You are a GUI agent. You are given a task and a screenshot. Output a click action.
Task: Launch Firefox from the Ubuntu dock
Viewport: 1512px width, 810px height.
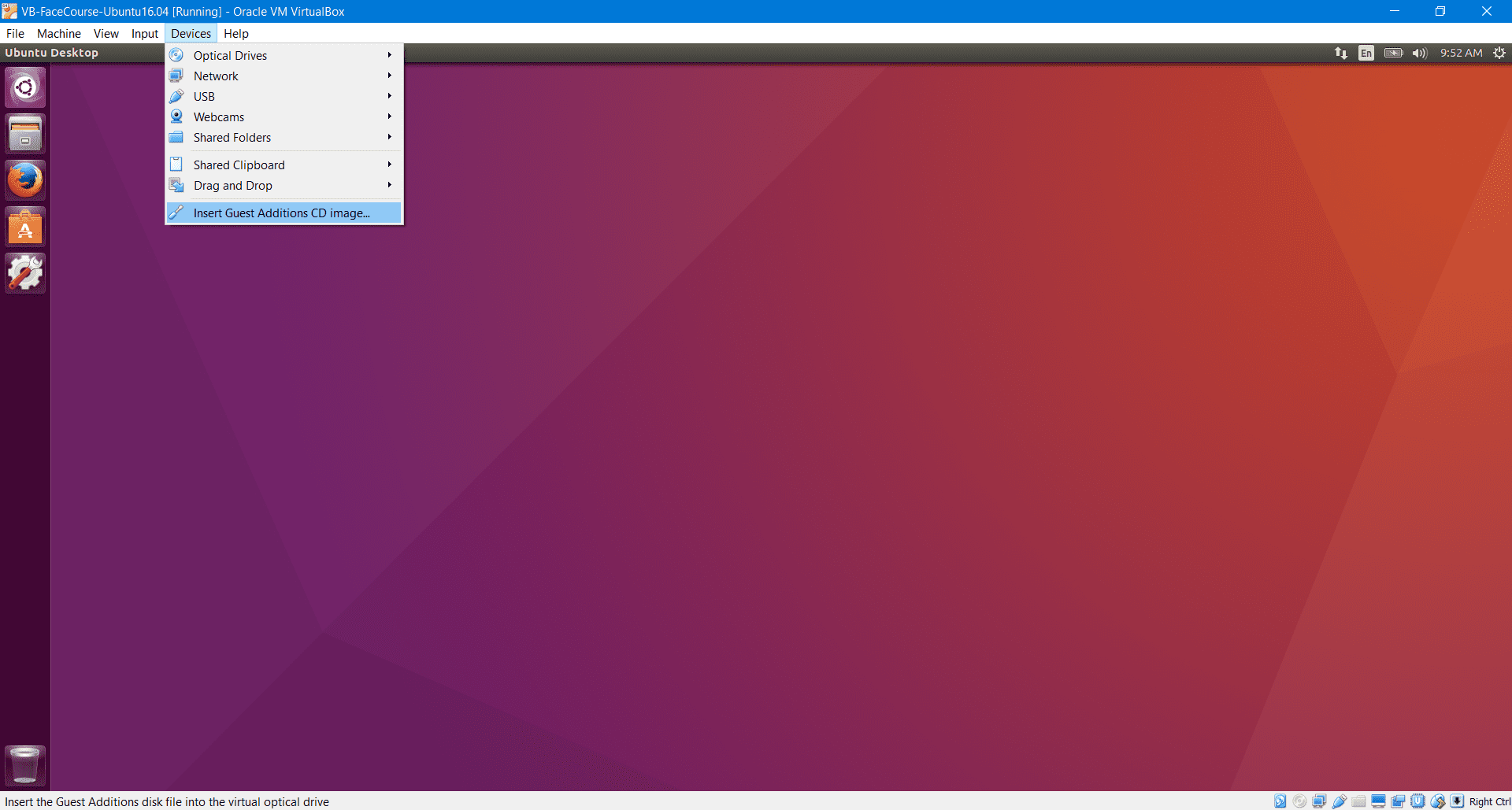[25, 180]
